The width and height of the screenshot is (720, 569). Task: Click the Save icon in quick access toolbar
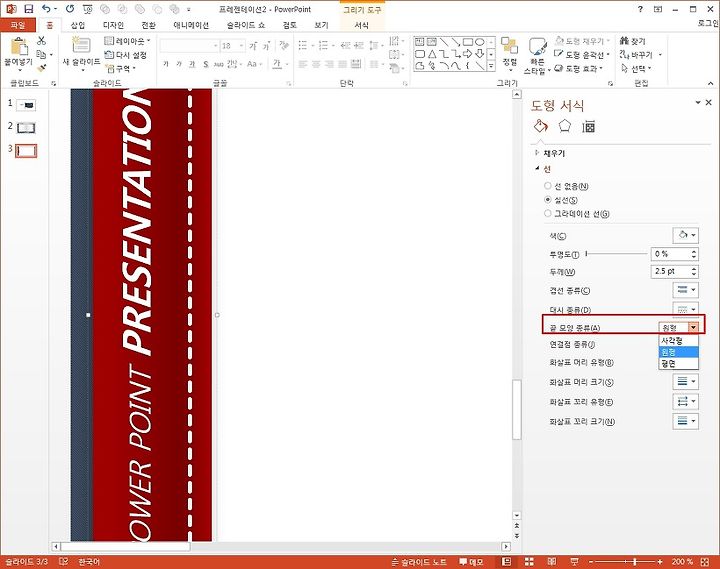pos(28,9)
